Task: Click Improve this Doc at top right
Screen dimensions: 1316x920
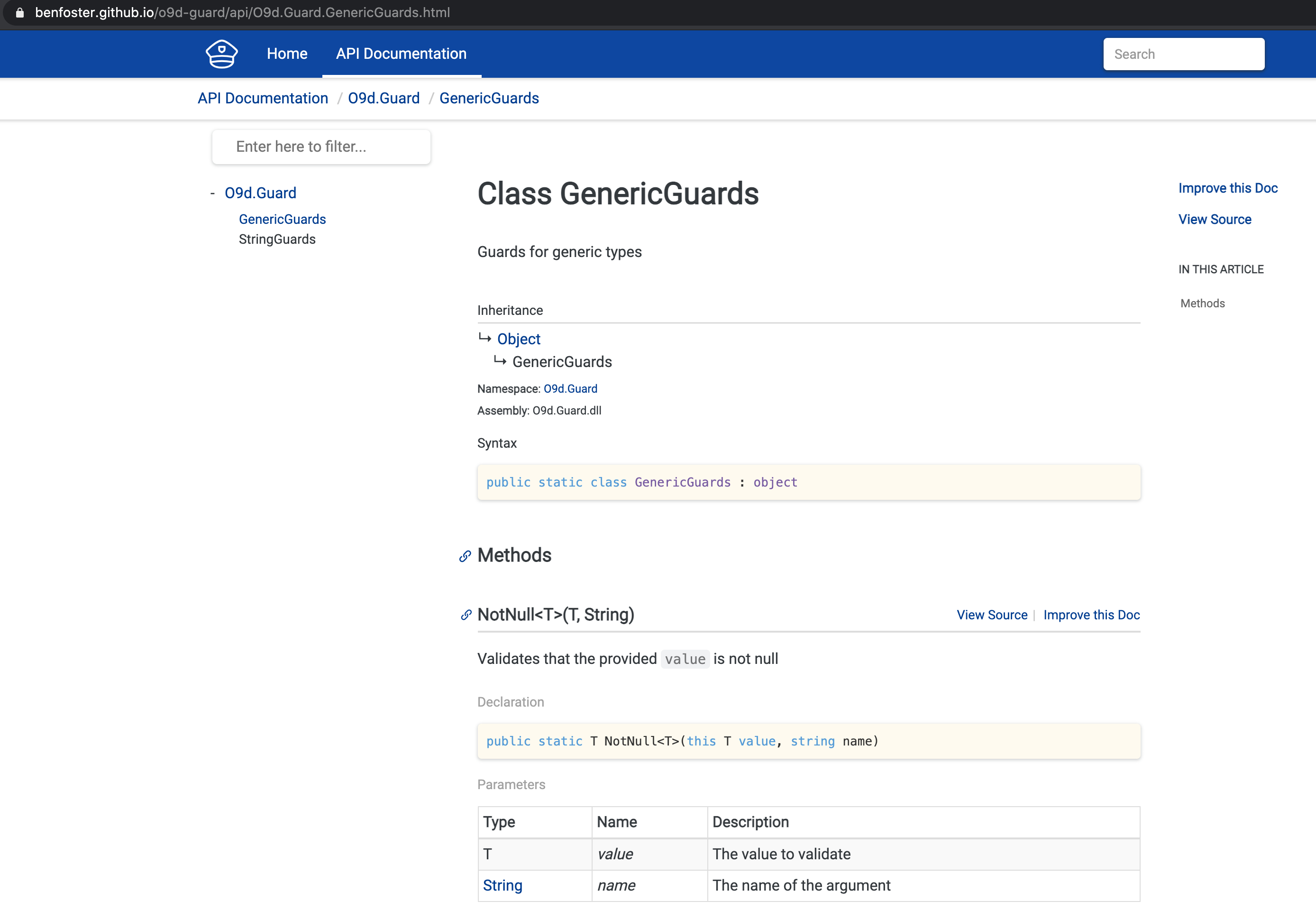Action: point(1228,188)
